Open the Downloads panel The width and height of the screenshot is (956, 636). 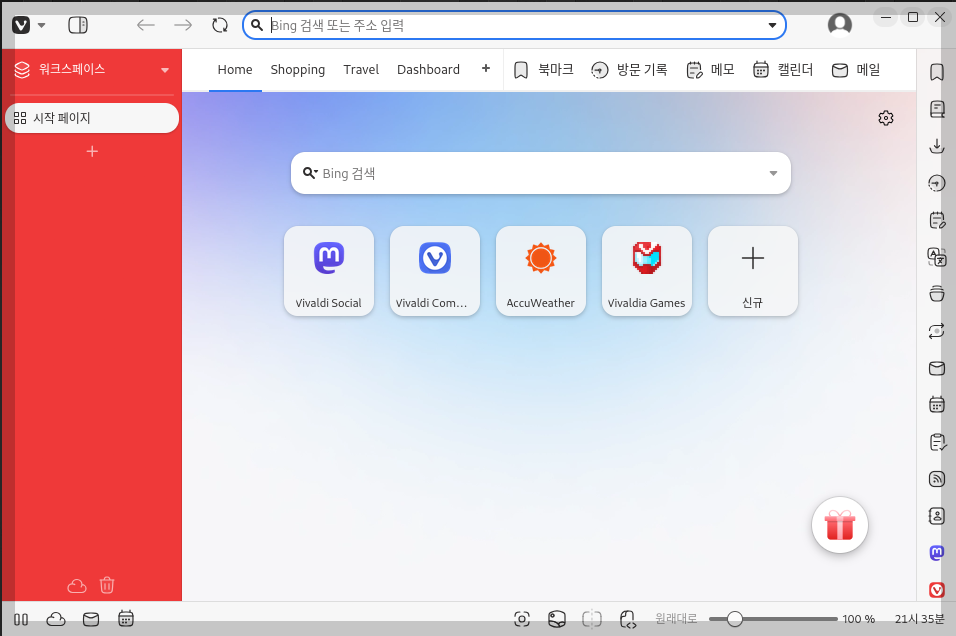click(936, 146)
